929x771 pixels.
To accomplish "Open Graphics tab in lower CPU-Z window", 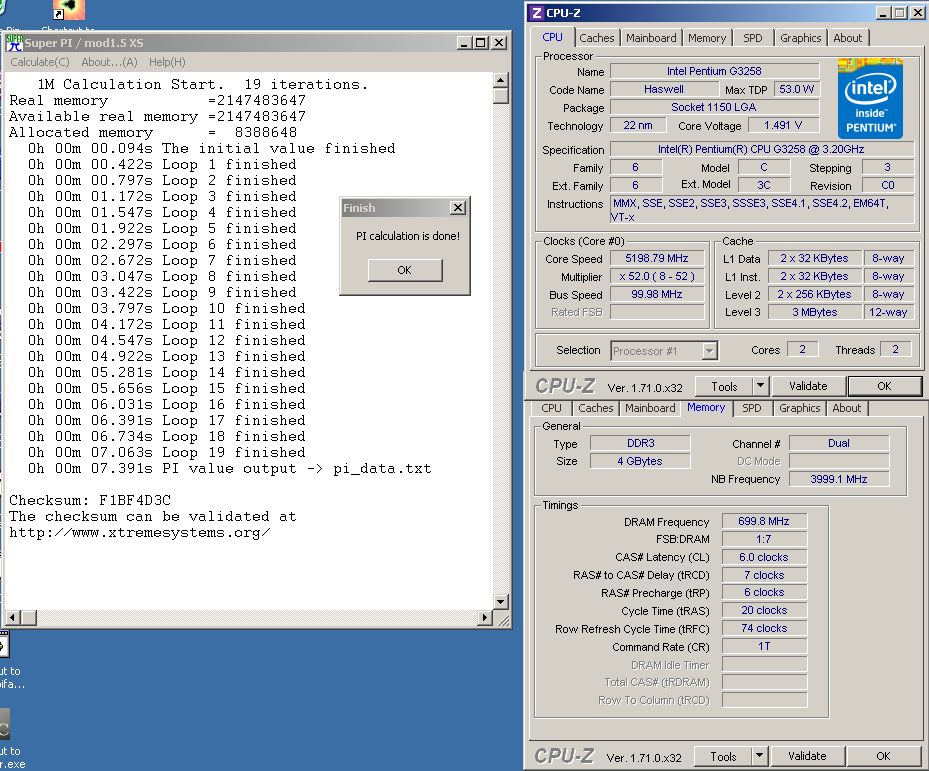I will click(x=799, y=408).
